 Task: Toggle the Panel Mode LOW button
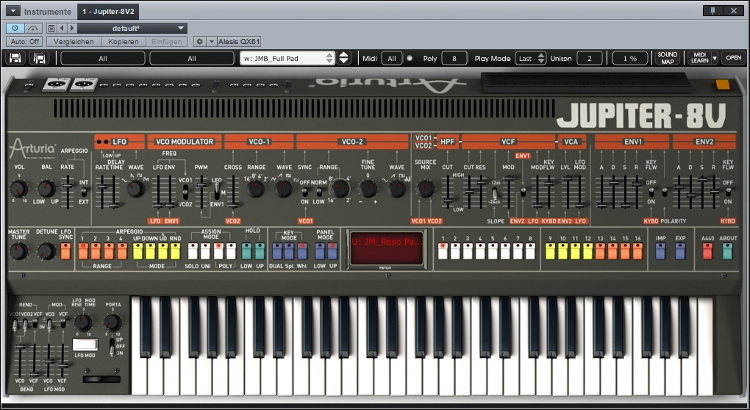320,251
